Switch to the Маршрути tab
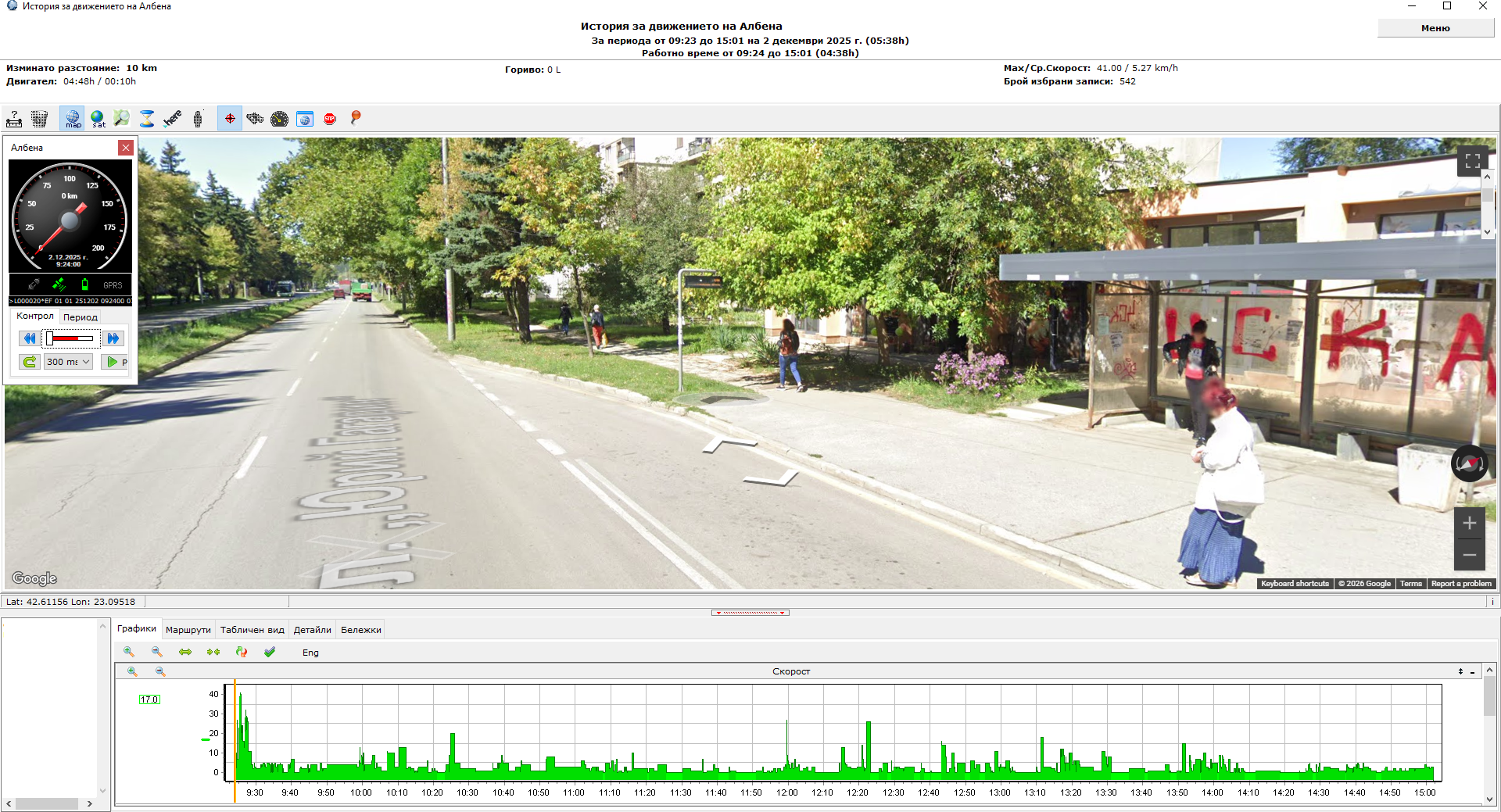Viewport: 1501px width, 812px height. [188, 630]
